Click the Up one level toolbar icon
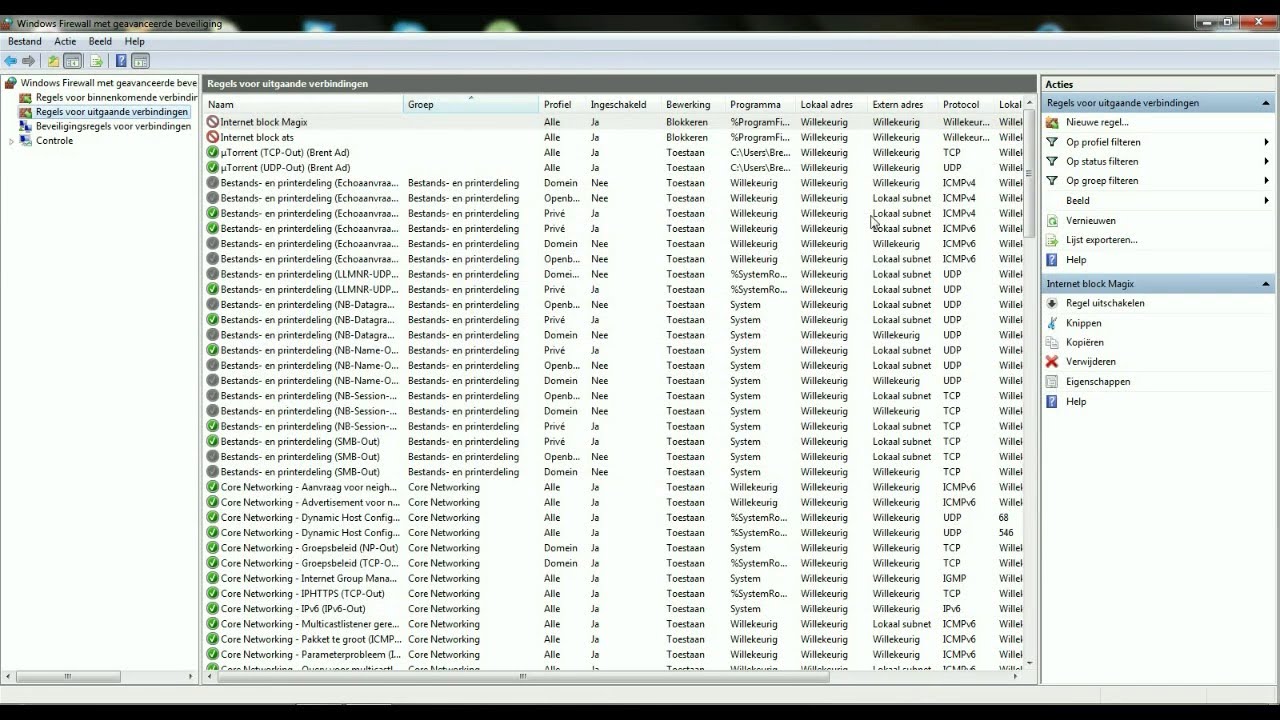Screen dimensions: 1280x720 [x=54, y=61]
